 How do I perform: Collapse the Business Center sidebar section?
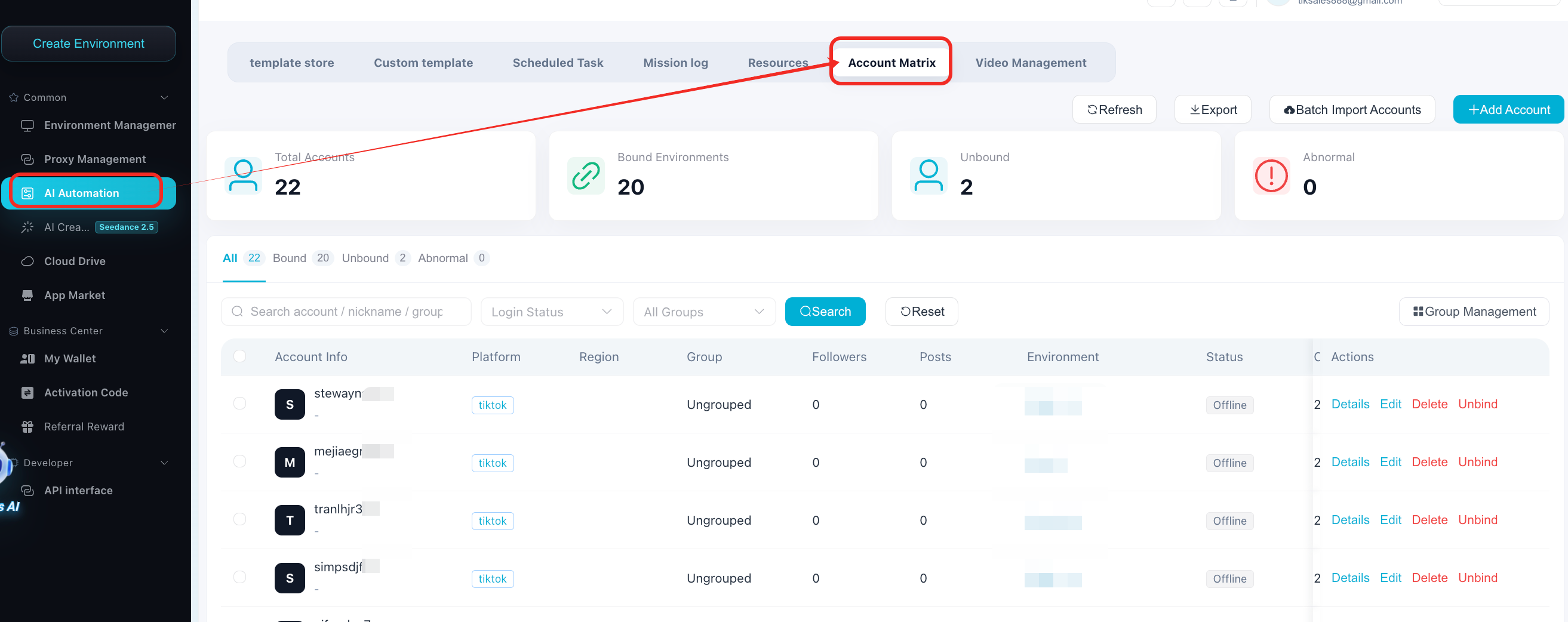(x=164, y=332)
